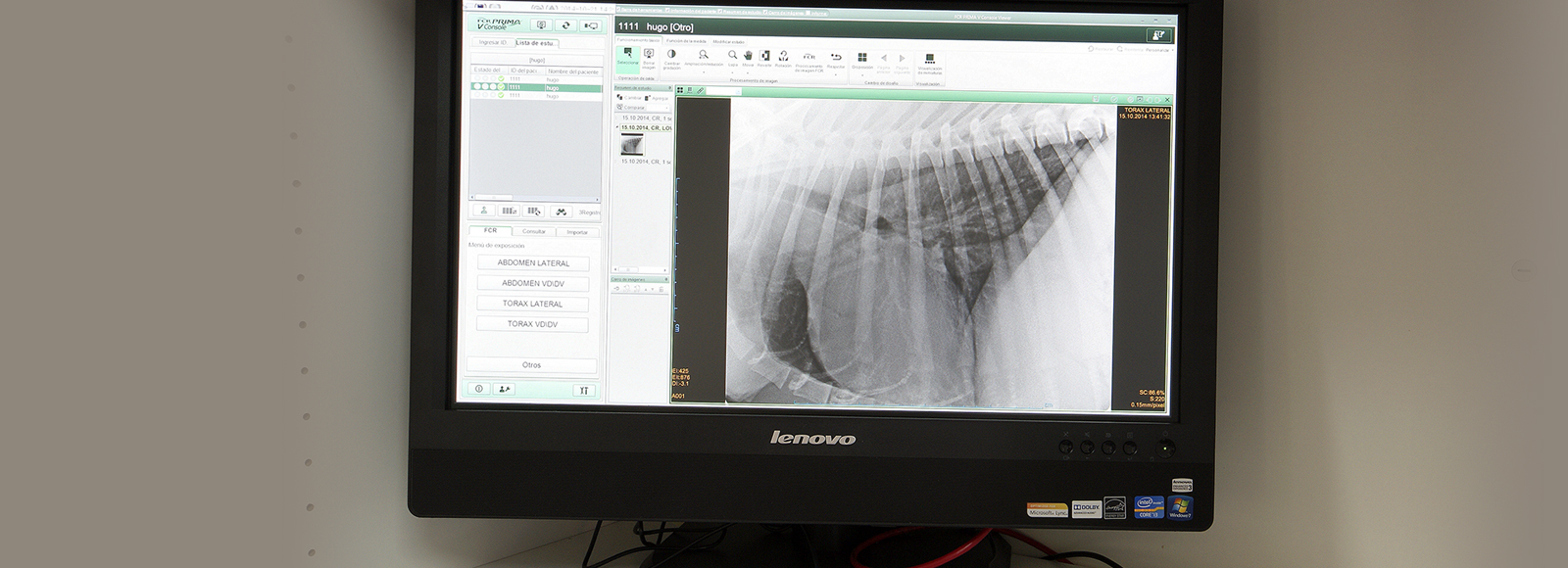Image resolution: width=1568 pixels, height=568 pixels.
Task: Select the FCR tab
Action: coord(490,230)
